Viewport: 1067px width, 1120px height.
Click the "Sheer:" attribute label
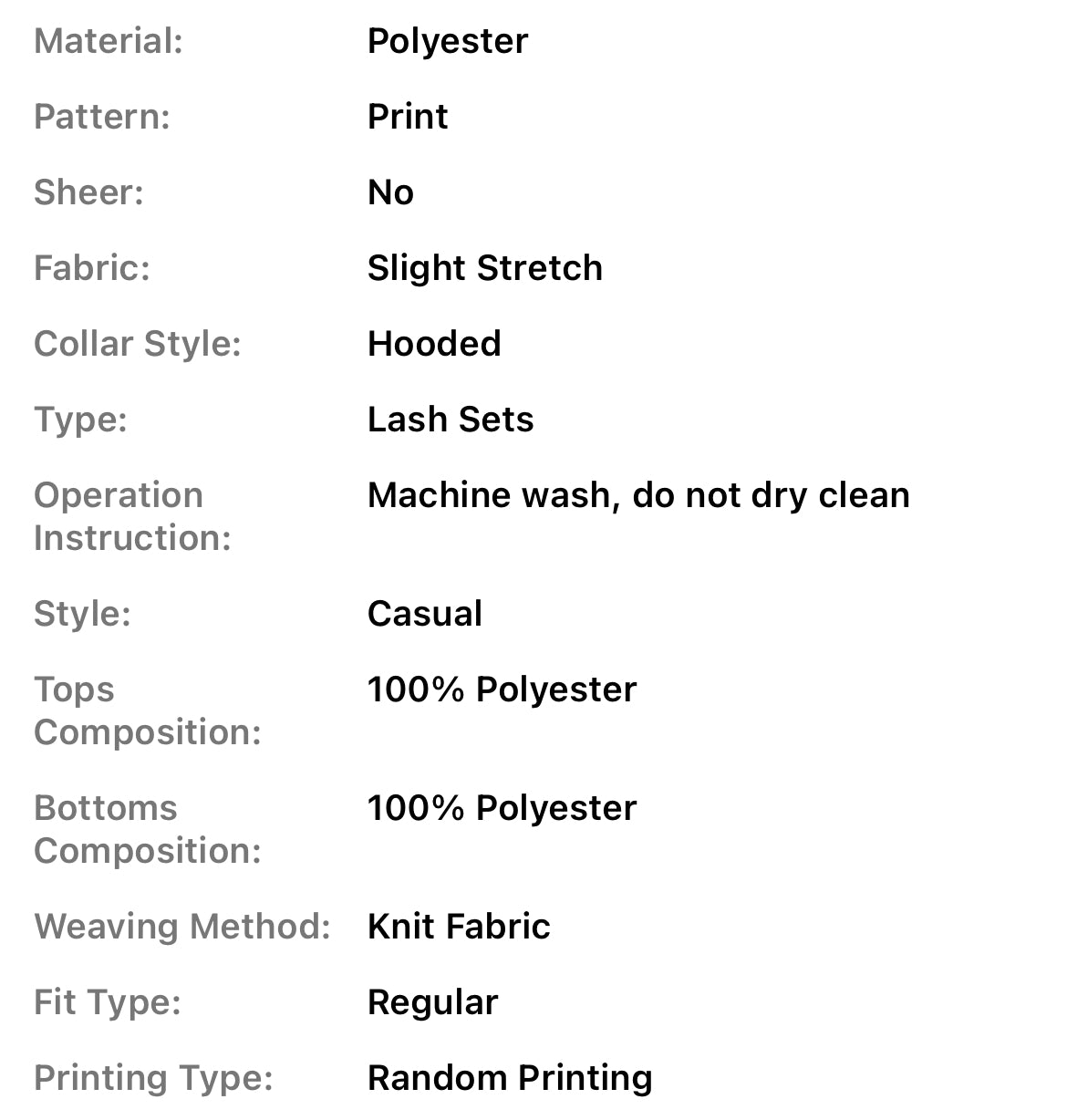[88, 192]
